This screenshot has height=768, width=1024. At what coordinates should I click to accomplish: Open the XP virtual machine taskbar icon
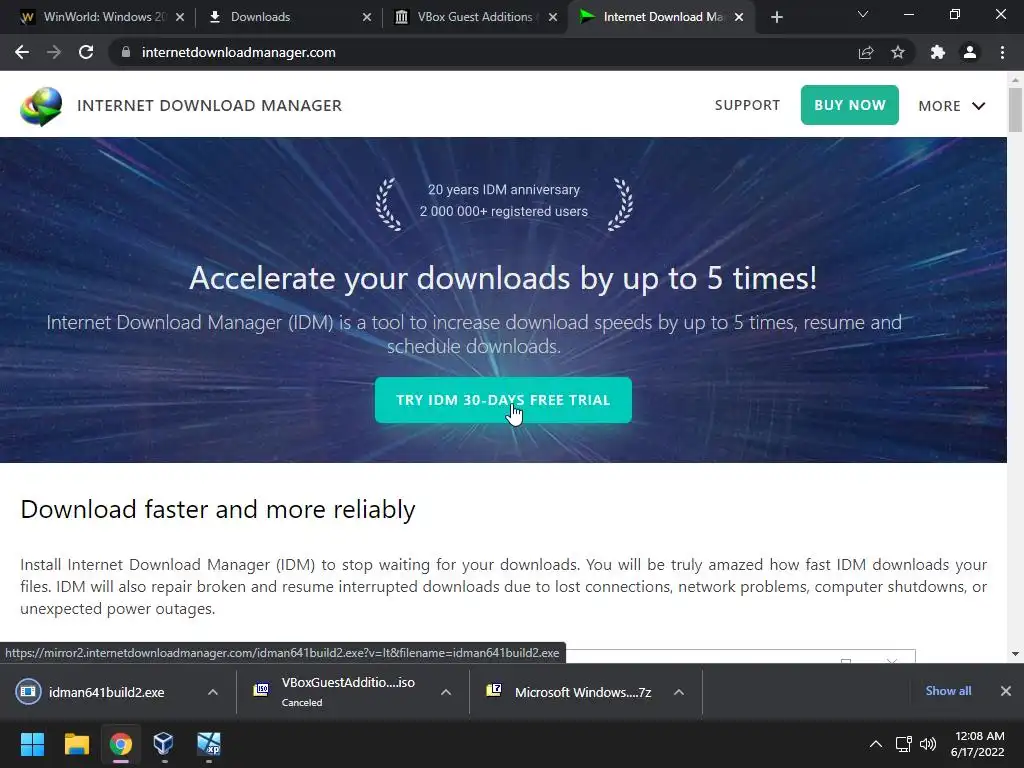pos(209,744)
